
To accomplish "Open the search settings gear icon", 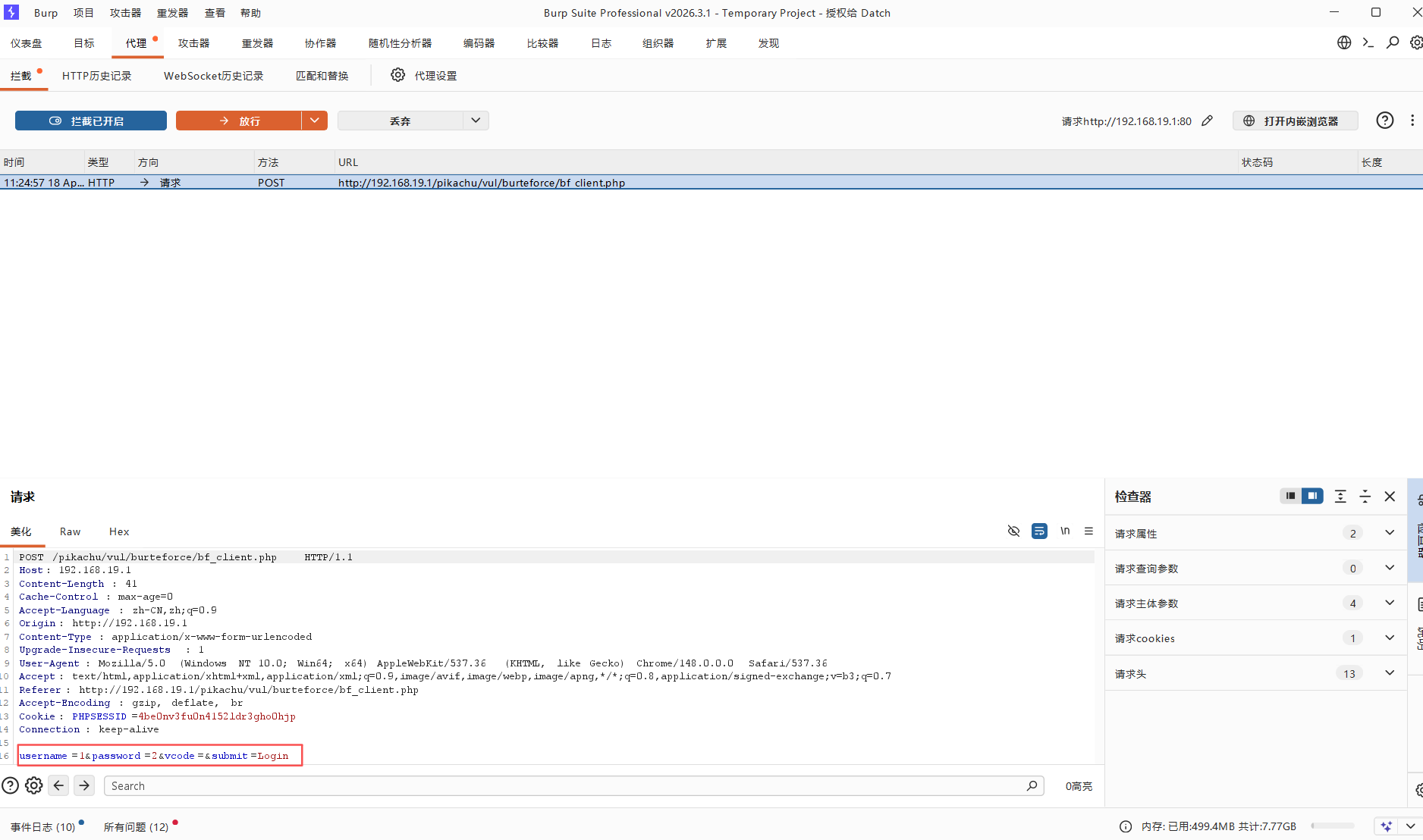I will coord(34,785).
